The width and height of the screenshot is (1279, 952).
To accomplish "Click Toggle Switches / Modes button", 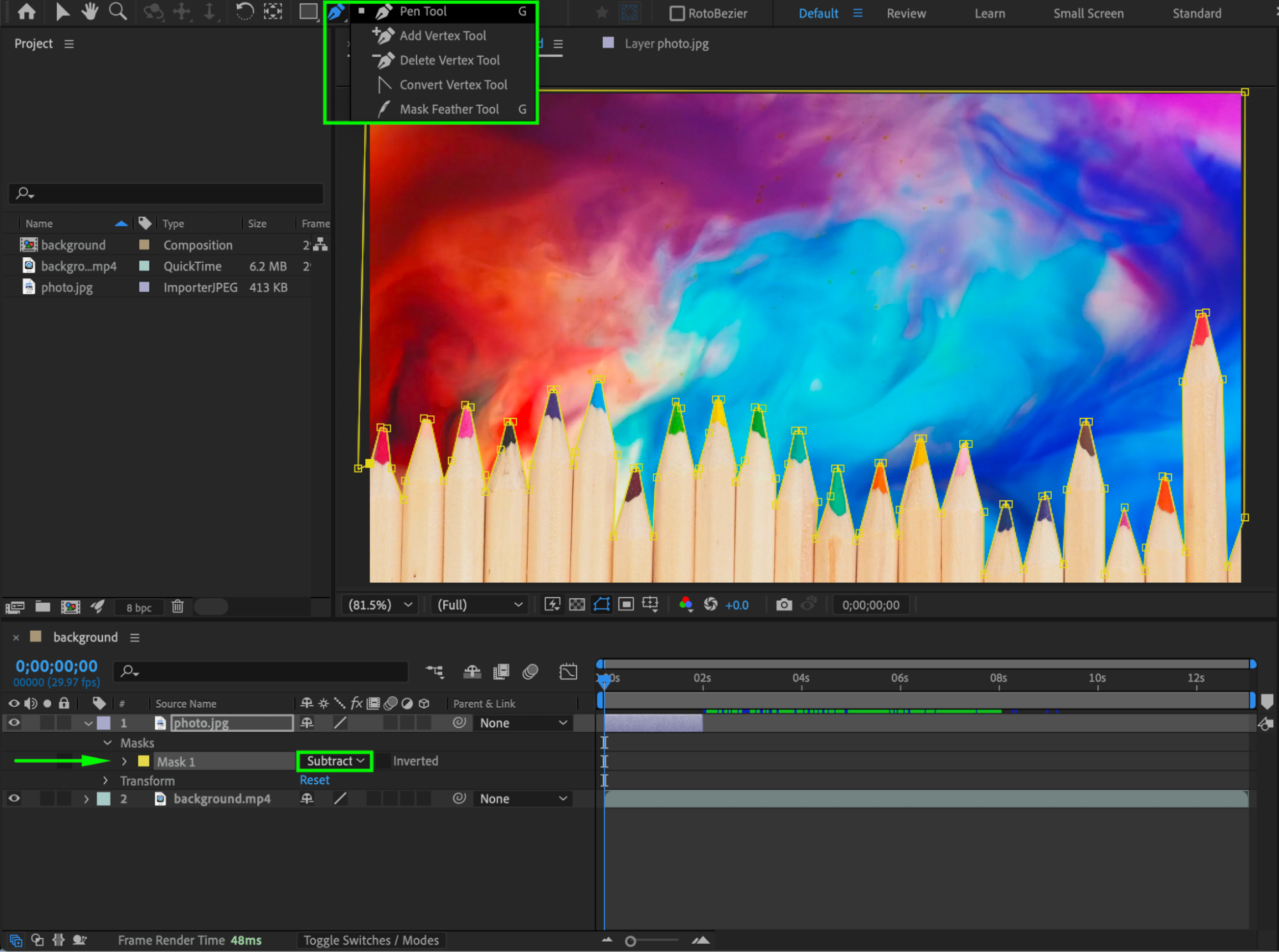I will pyautogui.click(x=371, y=940).
